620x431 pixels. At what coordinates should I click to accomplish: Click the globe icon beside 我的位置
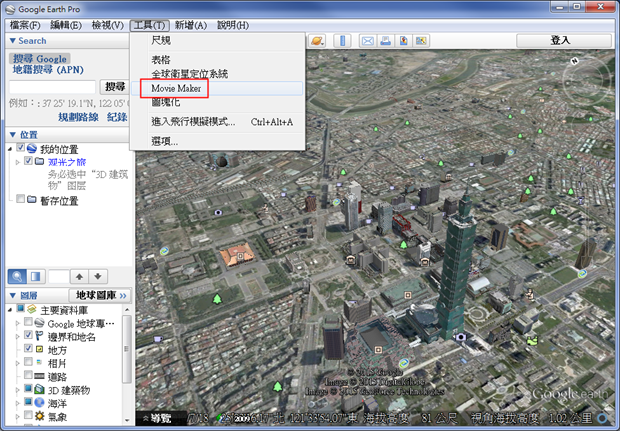(x=32, y=149)
